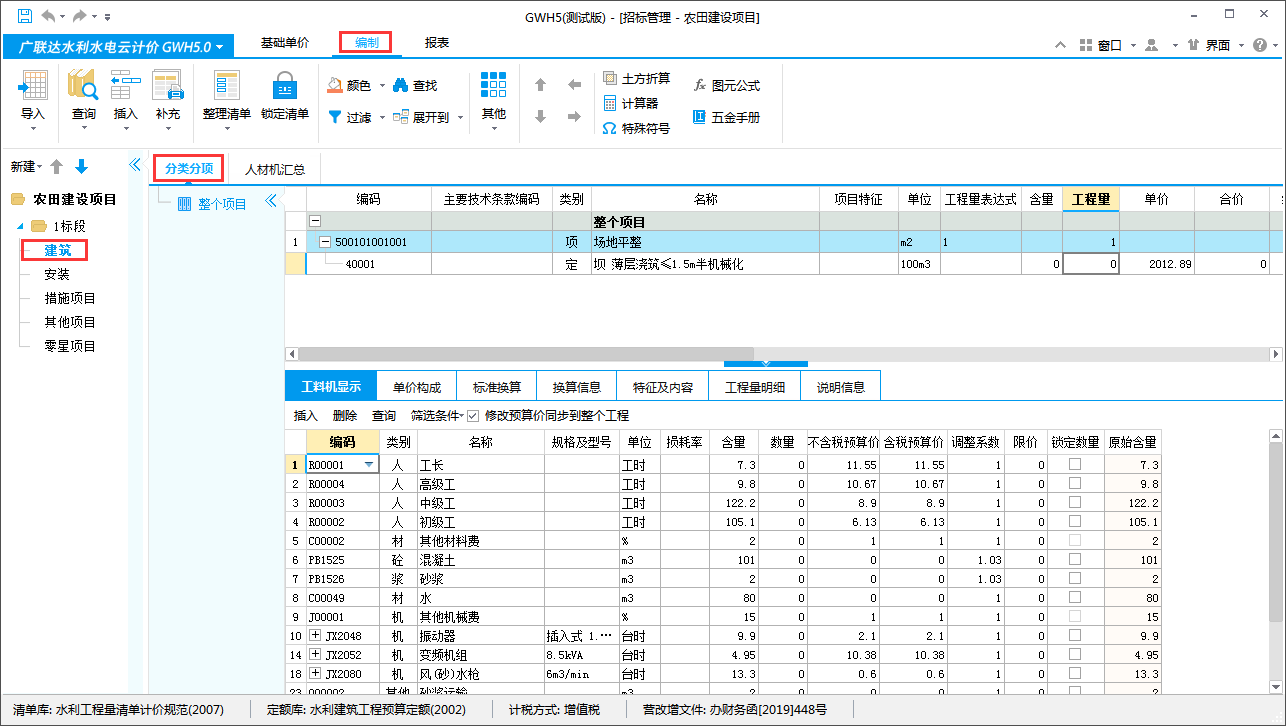The image size is (1286, 726).
Task: Toggle 锁定数量 checkbox for 变频机组 row
Action: pos(1075,655)
